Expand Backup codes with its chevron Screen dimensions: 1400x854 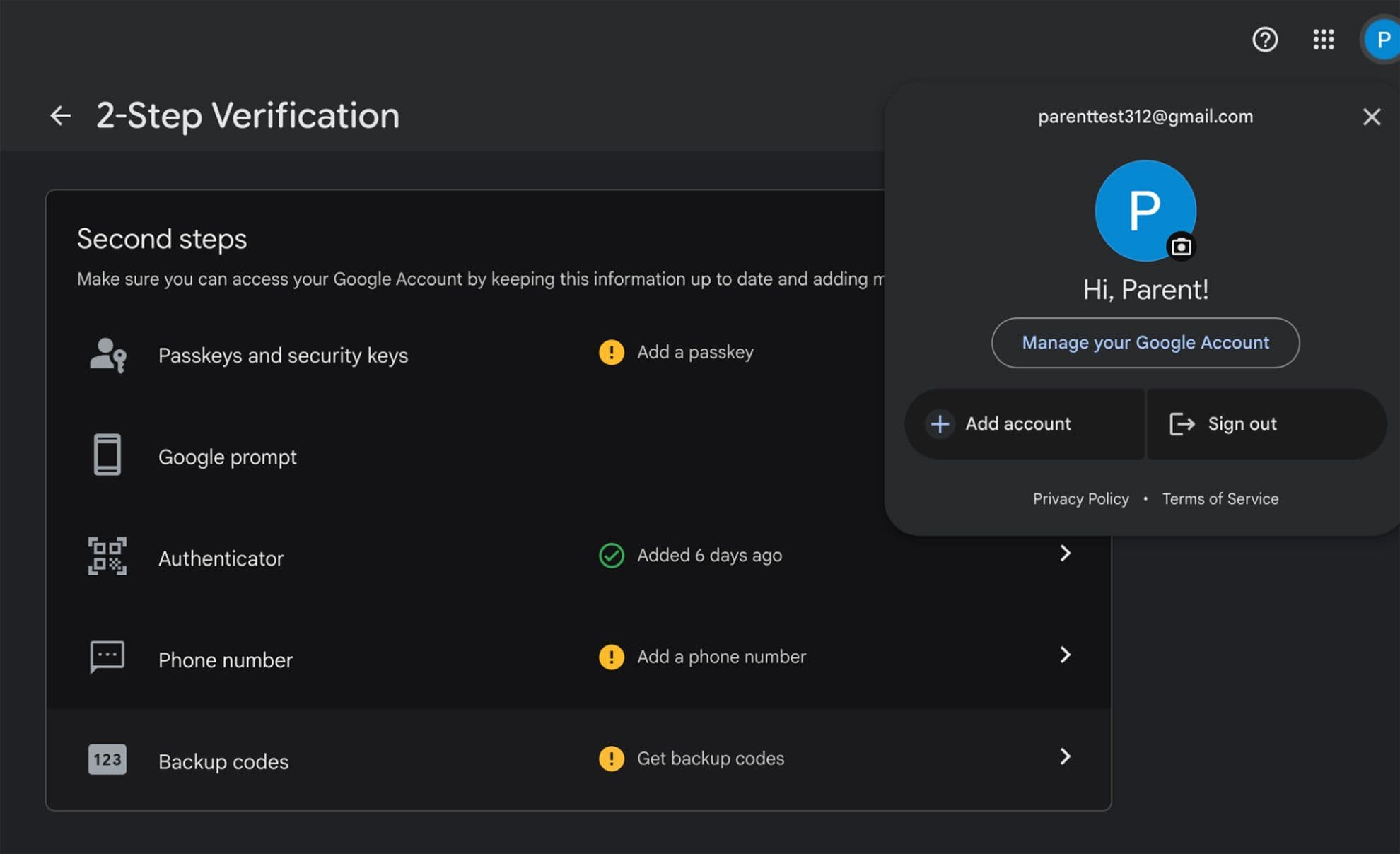coord(1065,757)
